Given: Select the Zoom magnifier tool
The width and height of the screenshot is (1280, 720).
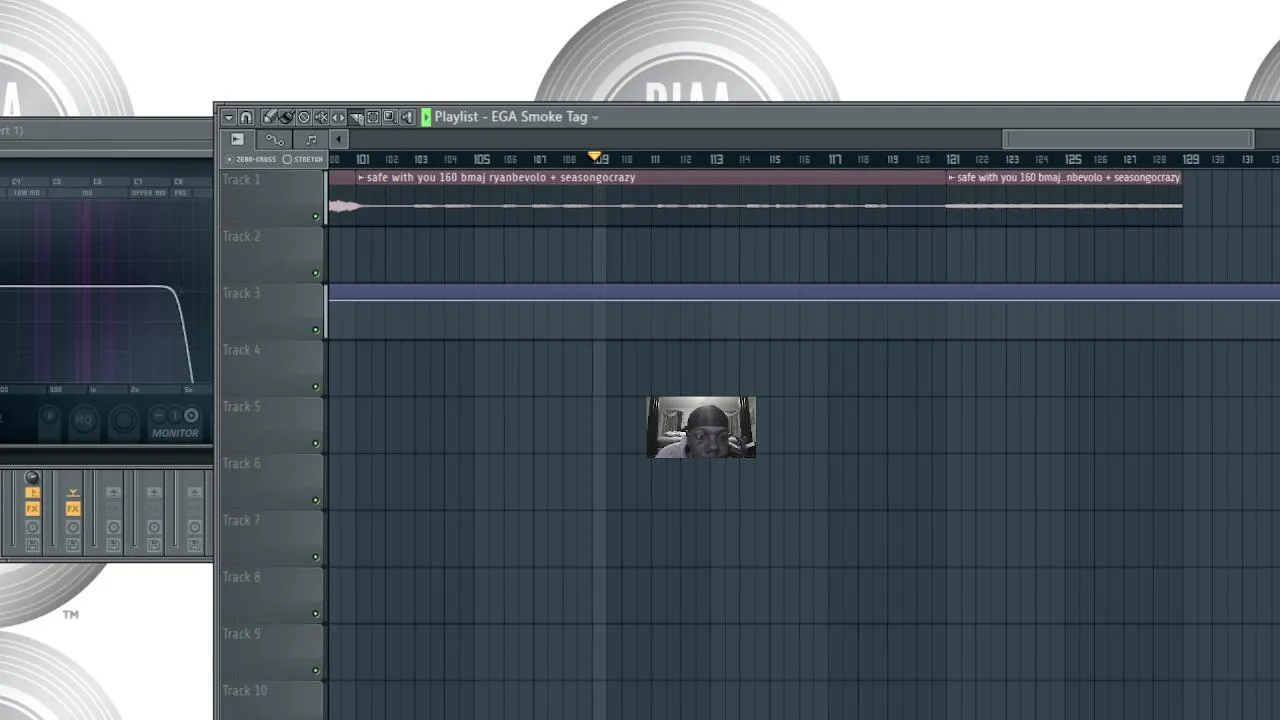Looking at the screenshot, I should [x=390, y=117].
